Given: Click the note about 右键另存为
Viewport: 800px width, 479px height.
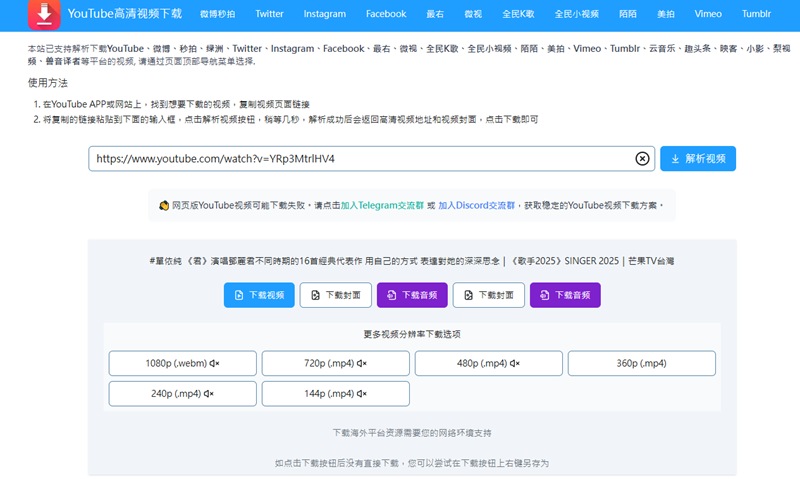Looking at the screenshot, I should 412,463.
